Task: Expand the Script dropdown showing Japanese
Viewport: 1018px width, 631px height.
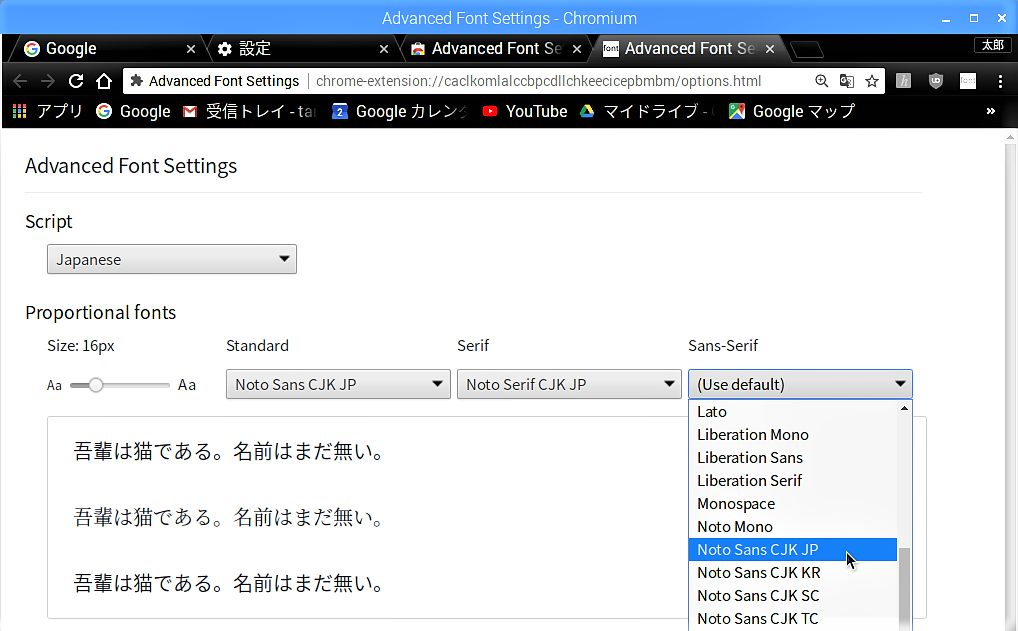Action: tap(172, 259)
